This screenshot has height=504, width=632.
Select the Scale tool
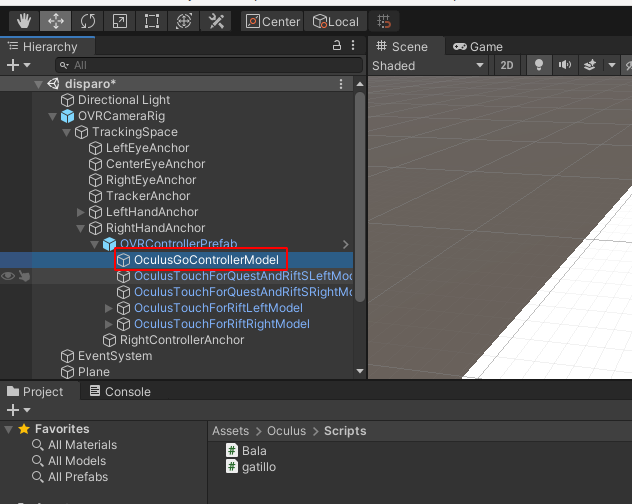pyautogui.click(x=119, y=21)
